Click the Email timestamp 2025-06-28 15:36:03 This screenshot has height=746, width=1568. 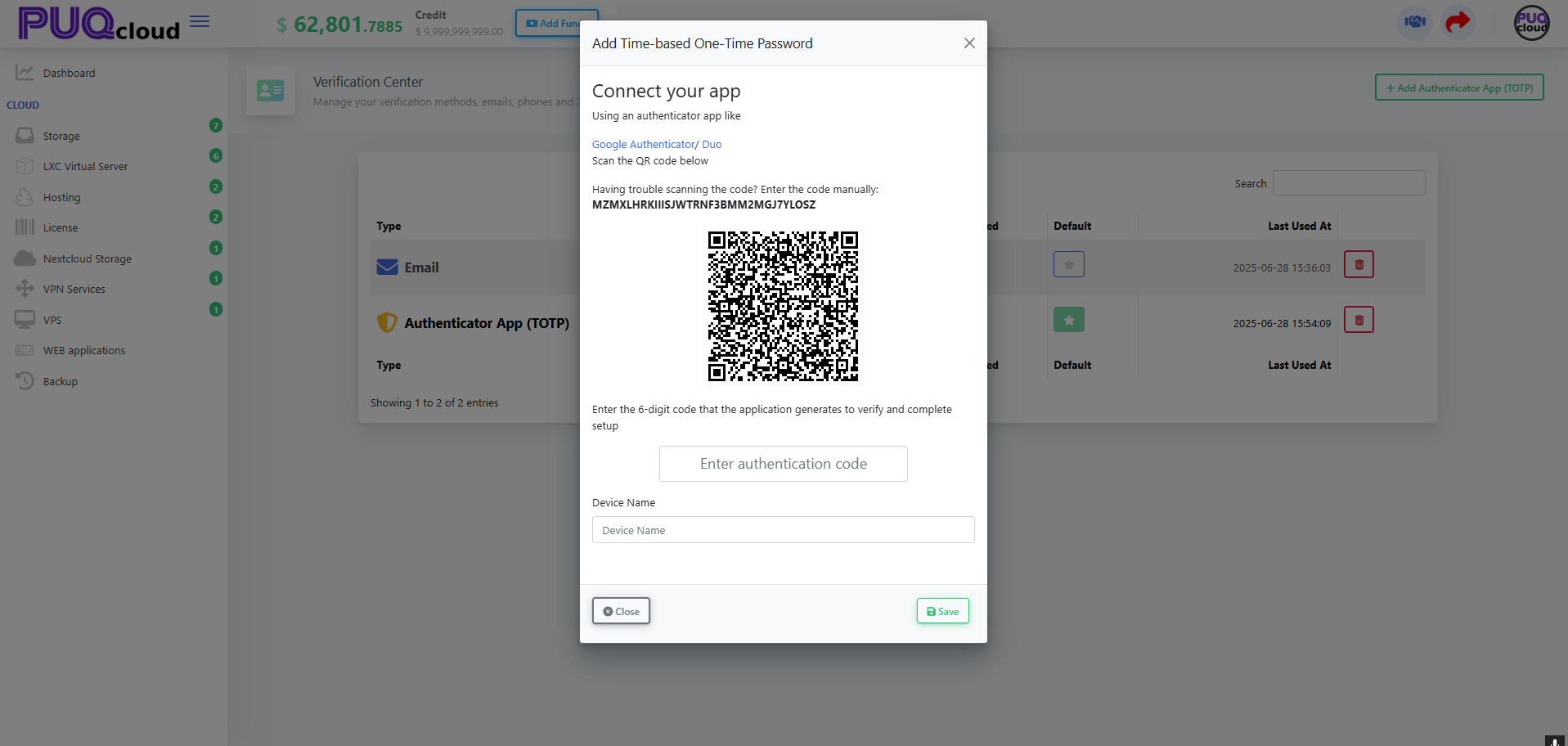click(x=1282, y=268)
